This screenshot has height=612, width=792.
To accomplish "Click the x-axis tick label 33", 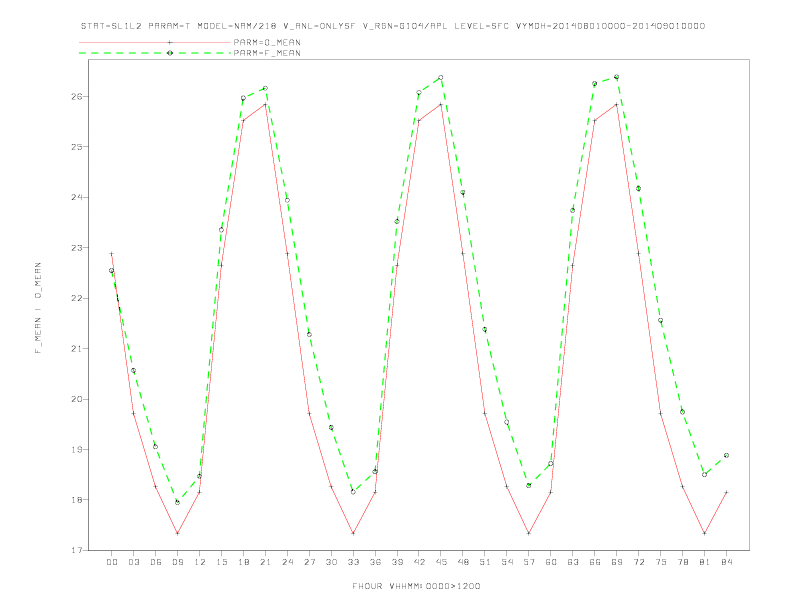I will click(x=353, y=562).
